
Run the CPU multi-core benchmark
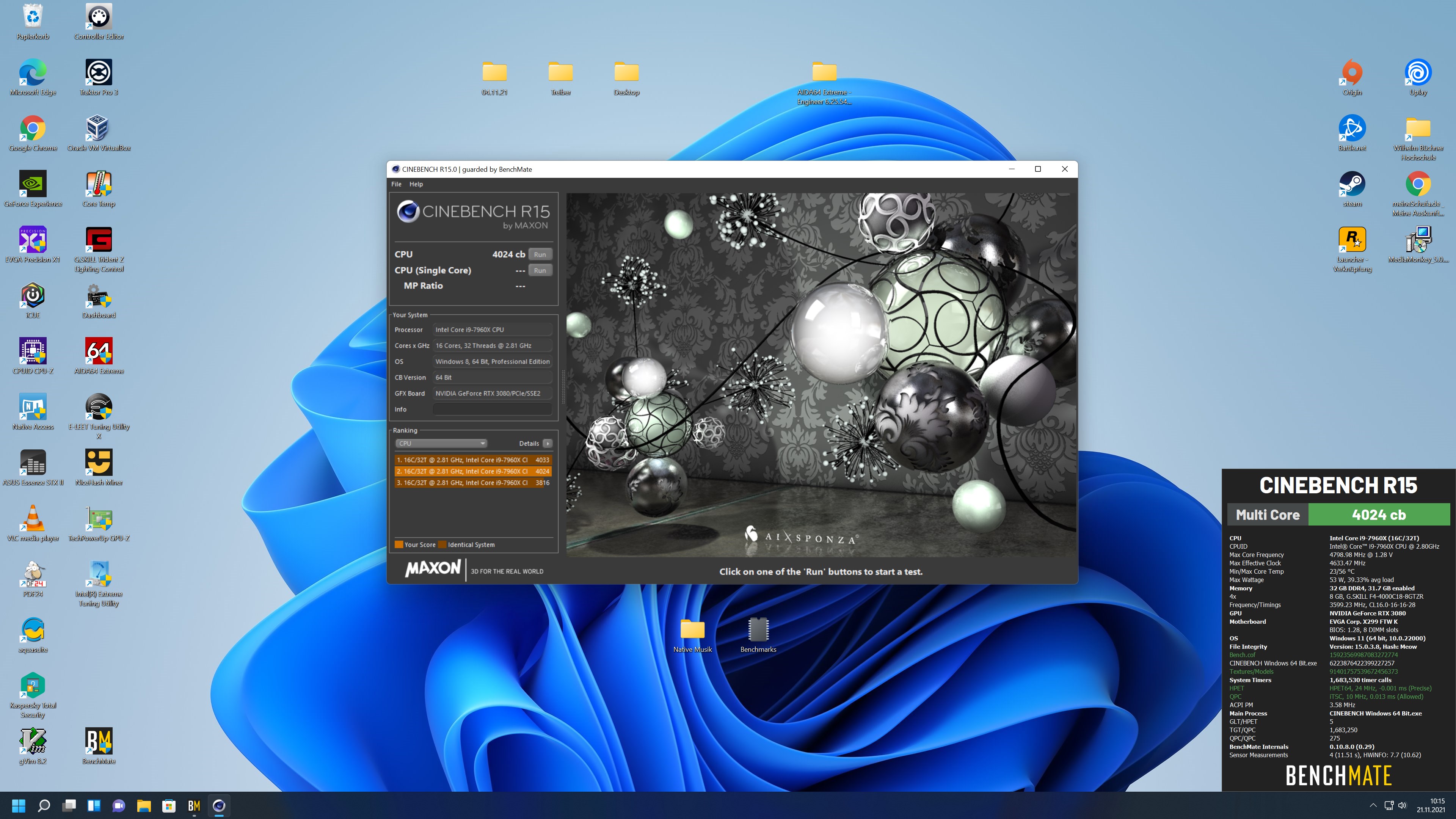[x=540, y=254]
